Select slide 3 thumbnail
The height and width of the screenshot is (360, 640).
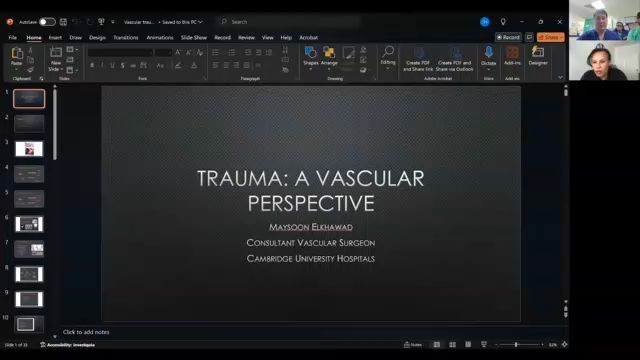click(x=29, y=149)
